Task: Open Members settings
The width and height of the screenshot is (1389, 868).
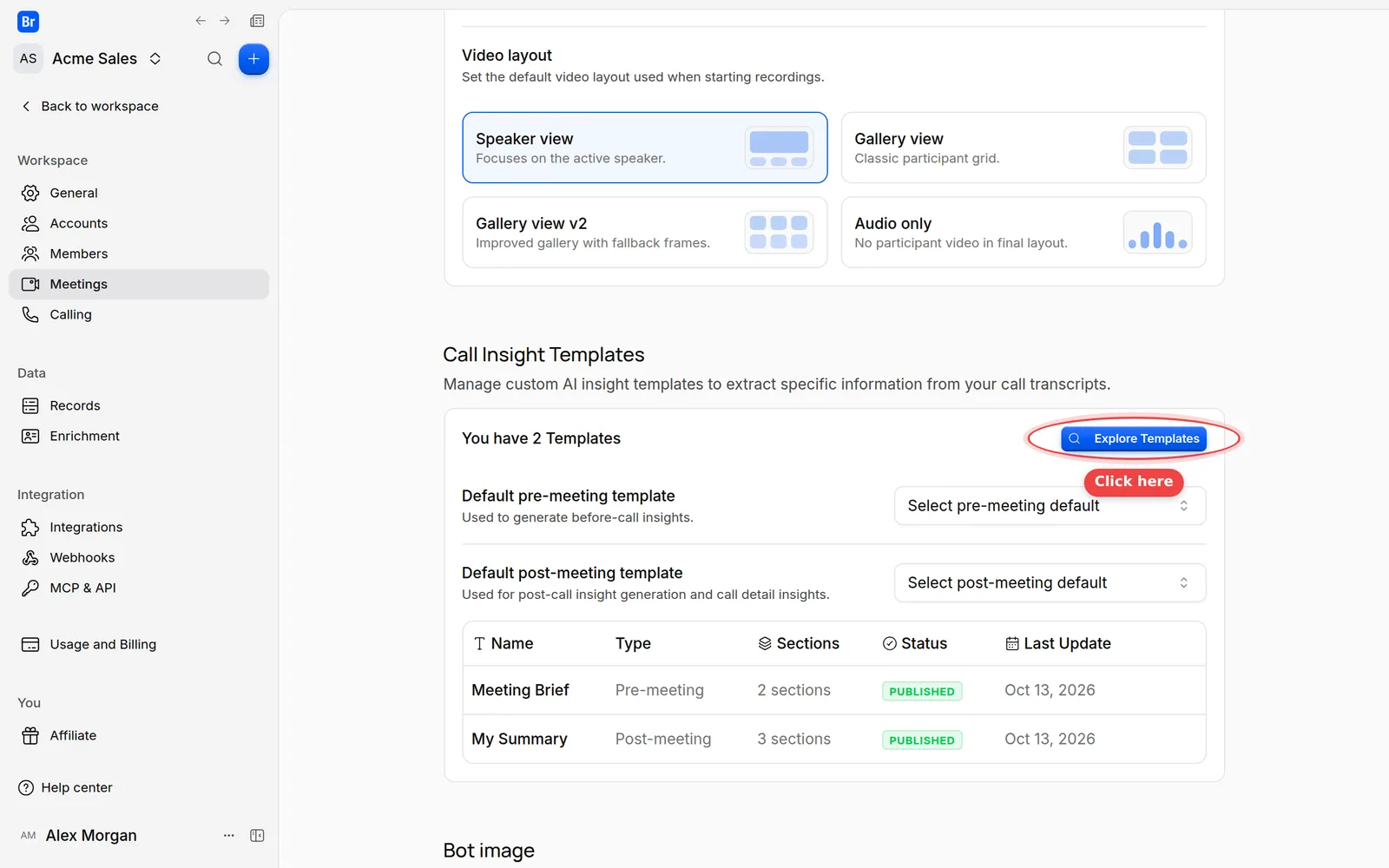Action: [x=139, y=253]
